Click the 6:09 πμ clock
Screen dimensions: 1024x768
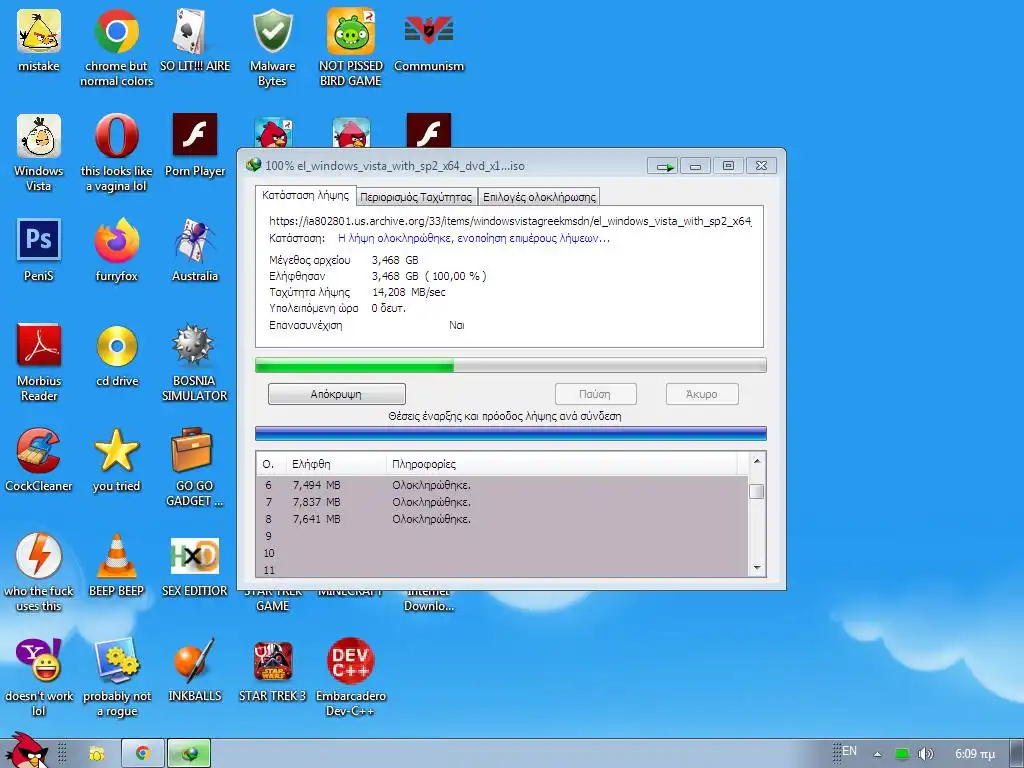pos(975,754)
